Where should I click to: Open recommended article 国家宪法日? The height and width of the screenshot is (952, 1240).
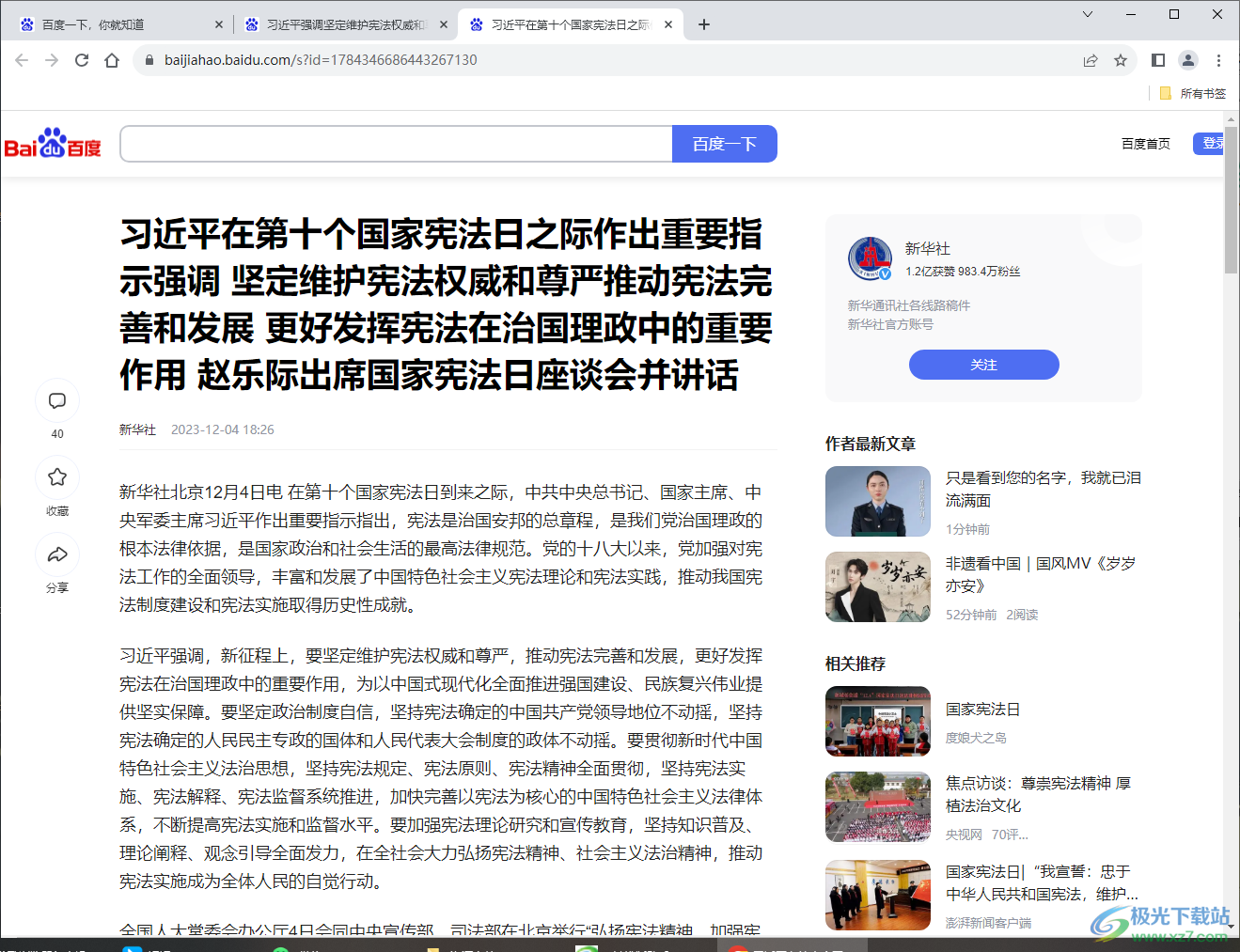point(982,710)
